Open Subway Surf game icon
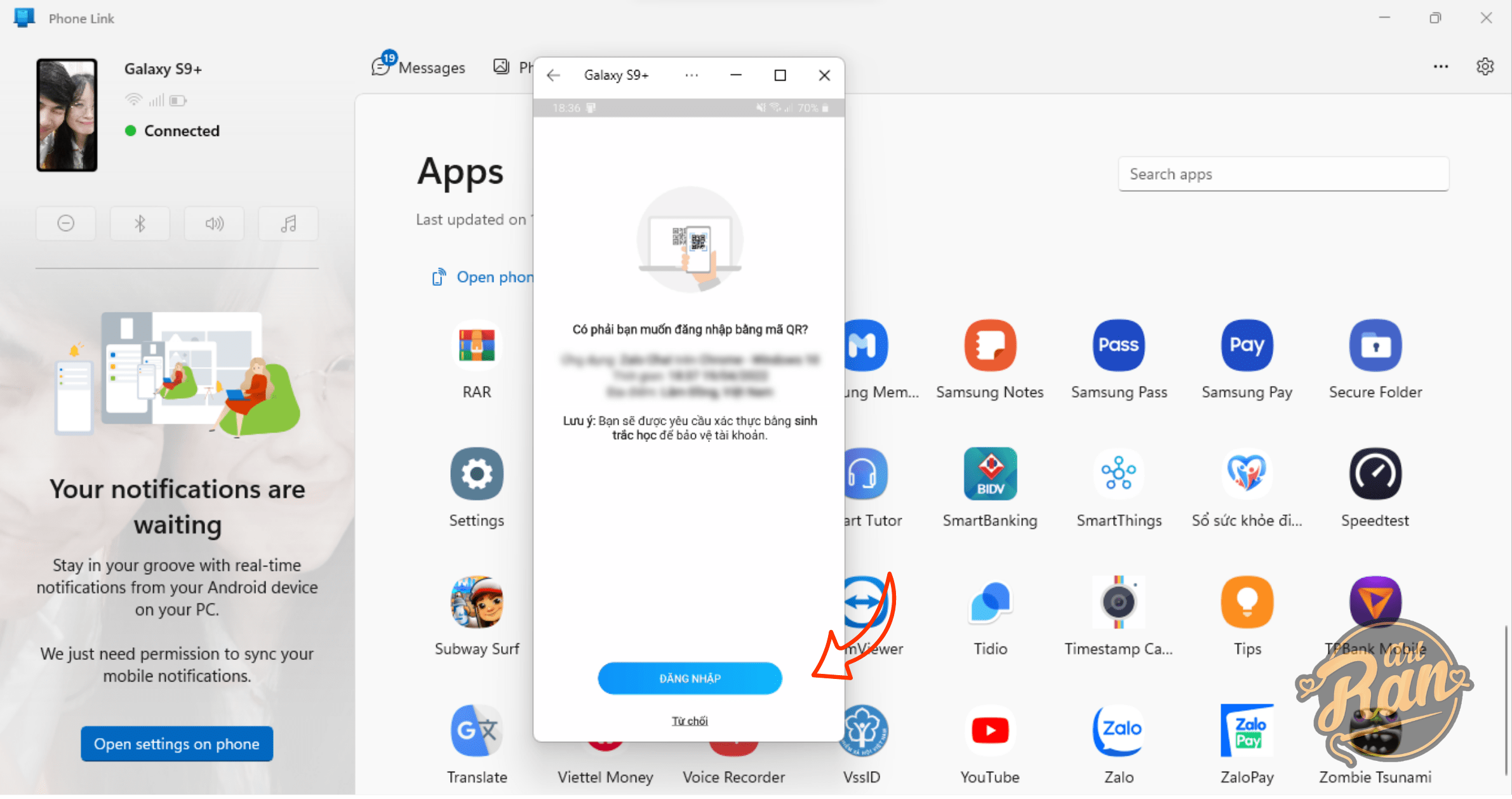 point(476,602)
